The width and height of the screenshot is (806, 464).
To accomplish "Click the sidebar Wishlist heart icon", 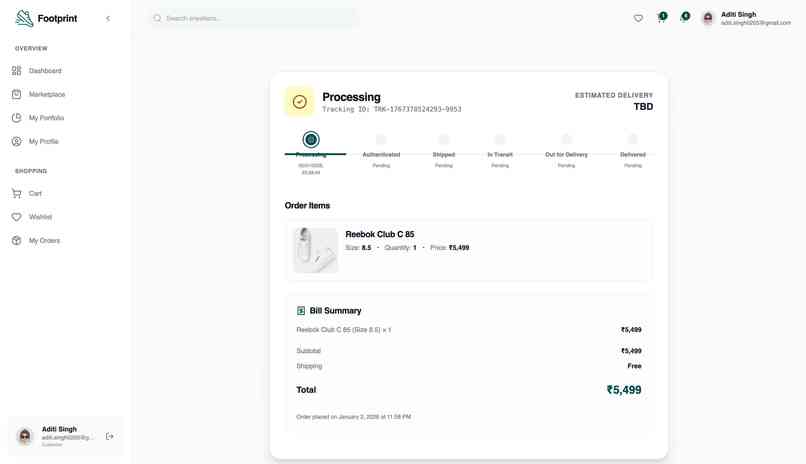I will [16, 217].
